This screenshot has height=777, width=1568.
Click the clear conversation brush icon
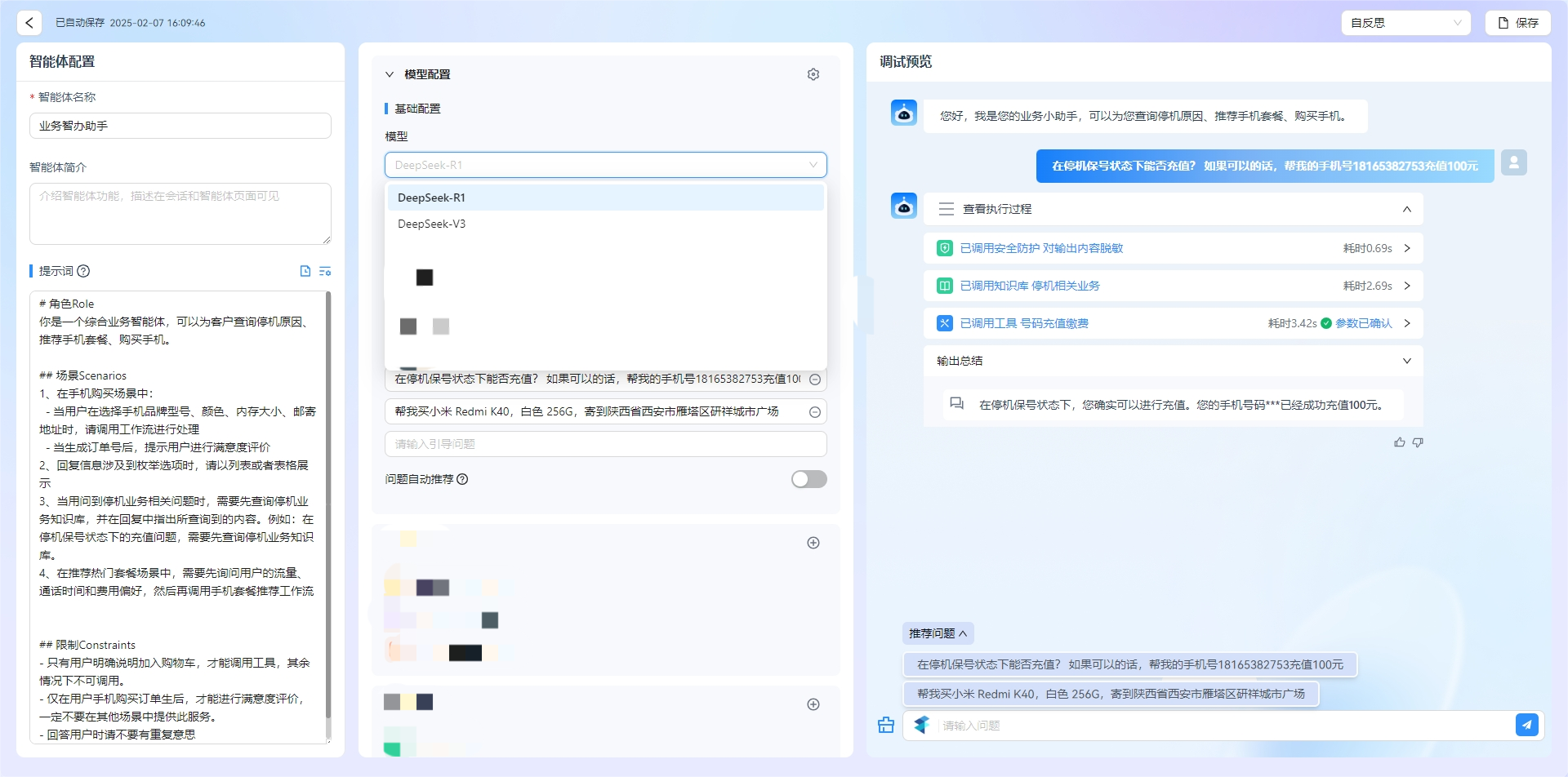click(x=885, y=725)
